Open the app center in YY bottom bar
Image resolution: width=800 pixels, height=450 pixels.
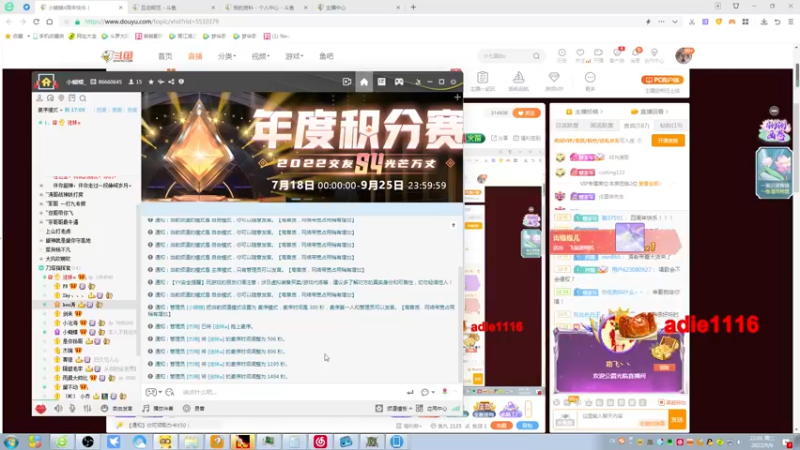(432, 408)
